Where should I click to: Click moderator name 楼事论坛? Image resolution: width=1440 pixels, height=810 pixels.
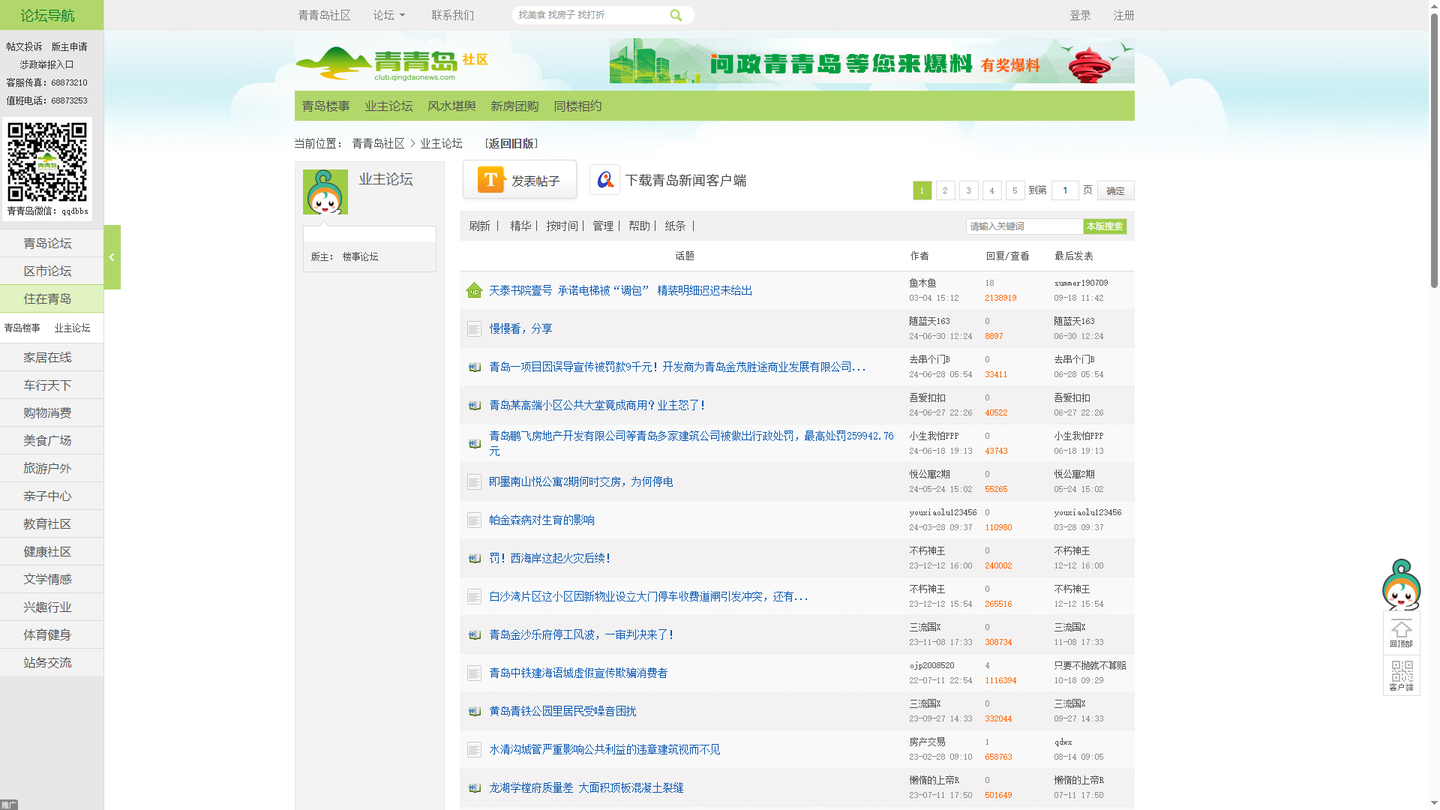tap(360, 257)
